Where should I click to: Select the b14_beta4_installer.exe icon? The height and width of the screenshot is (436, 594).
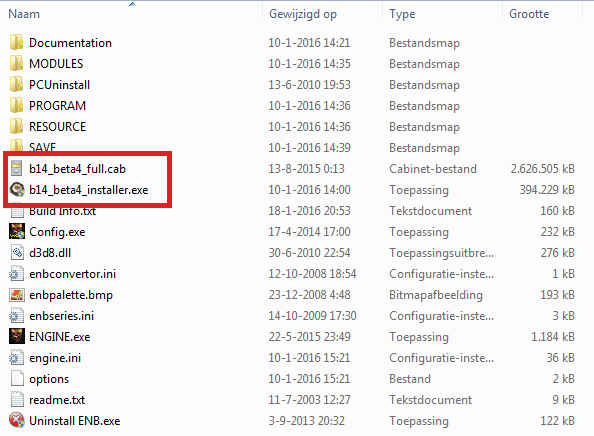(17, 189)
